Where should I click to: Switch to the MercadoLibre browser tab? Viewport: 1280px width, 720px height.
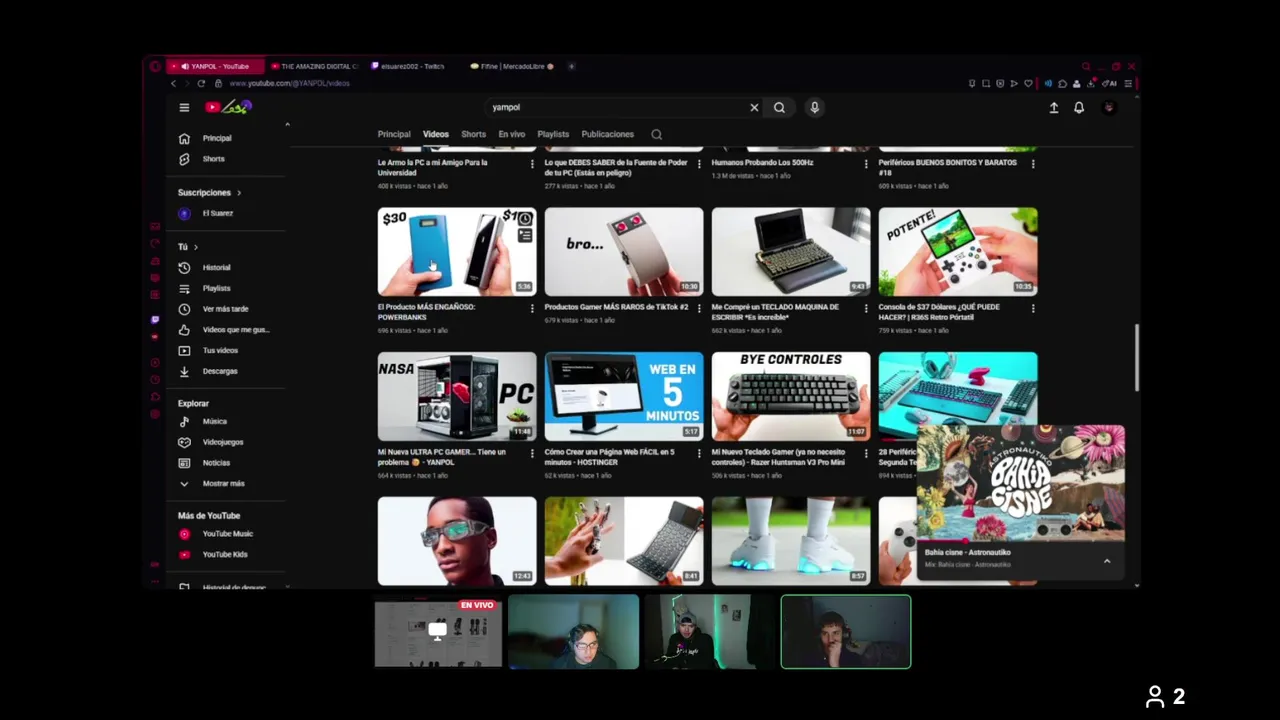pos(512,66)
